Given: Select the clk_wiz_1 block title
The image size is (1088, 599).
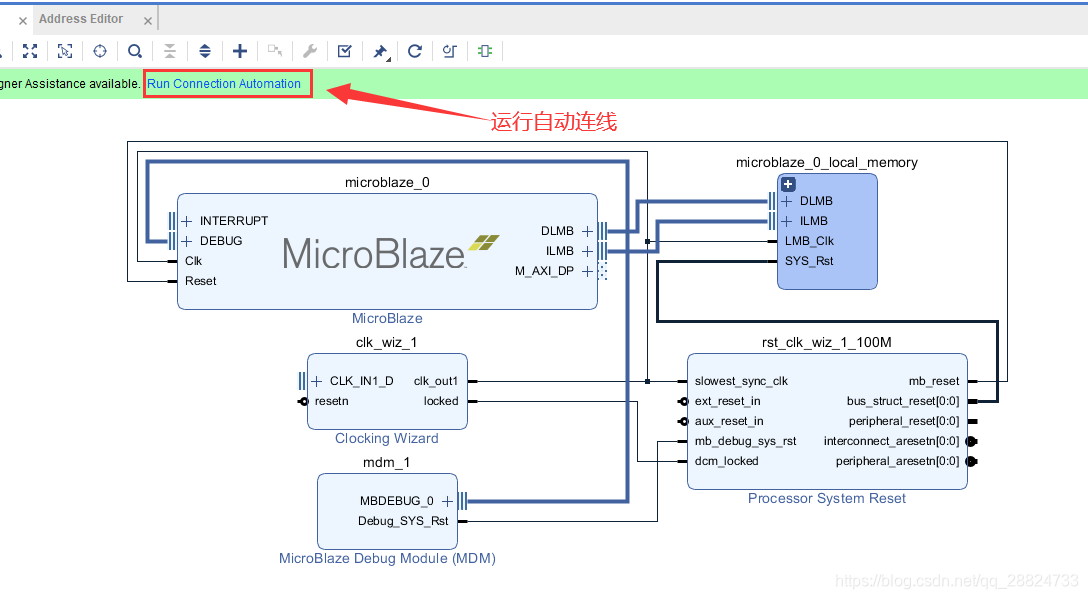Looking at the screenshot, I should pos(386,342).
